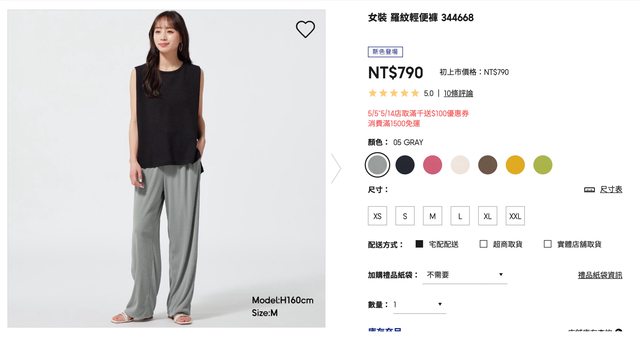Open the size chart ruler icon
Viewport: 640px width, 360px height.
point(589,190)
